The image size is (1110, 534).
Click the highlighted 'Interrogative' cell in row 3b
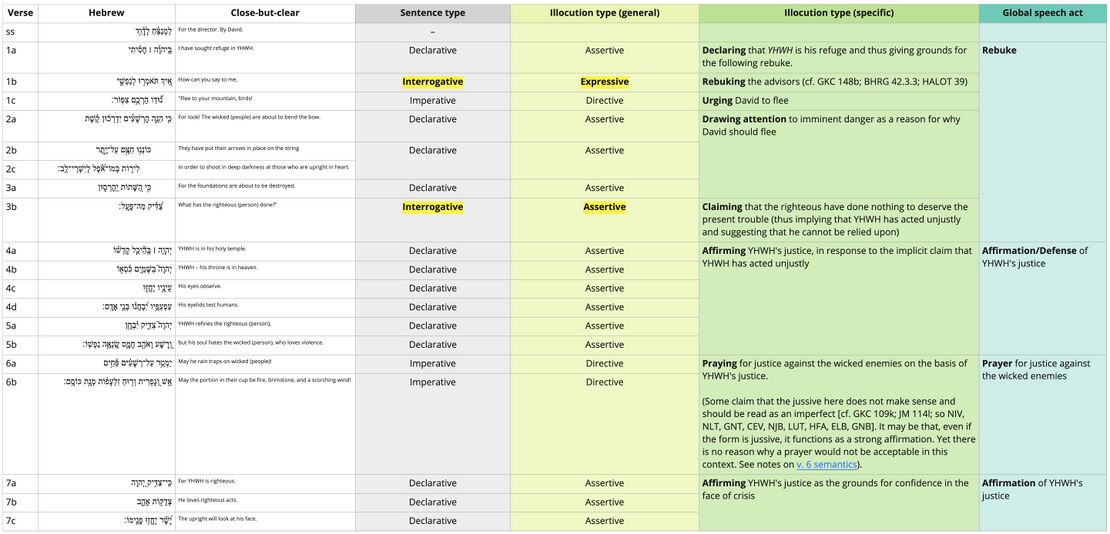pos(432,207)
